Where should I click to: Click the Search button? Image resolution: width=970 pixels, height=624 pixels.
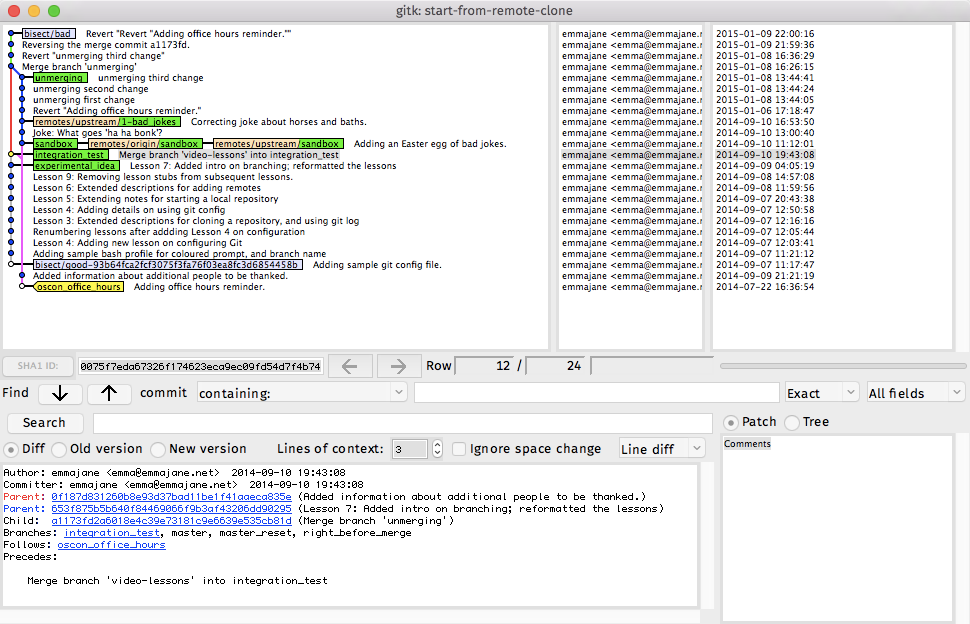44,422
